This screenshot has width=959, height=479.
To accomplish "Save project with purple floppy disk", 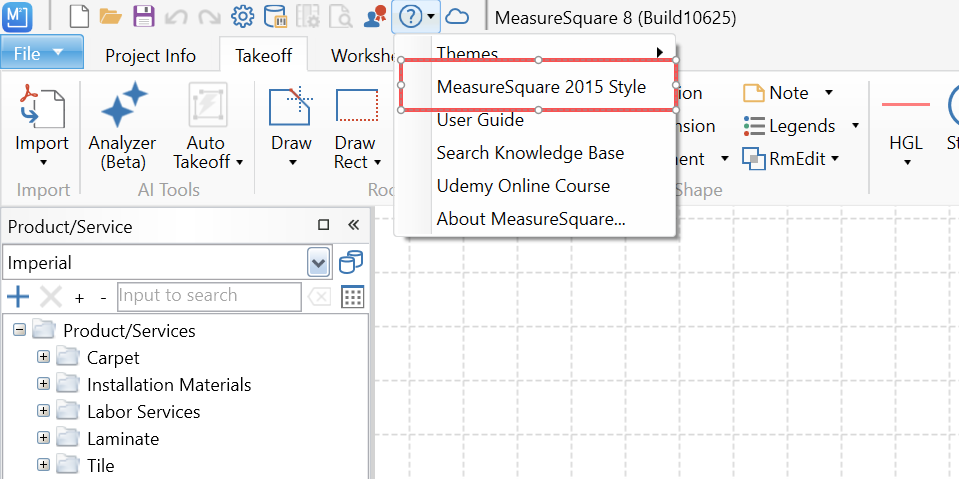I will click(x=144, y=17).
